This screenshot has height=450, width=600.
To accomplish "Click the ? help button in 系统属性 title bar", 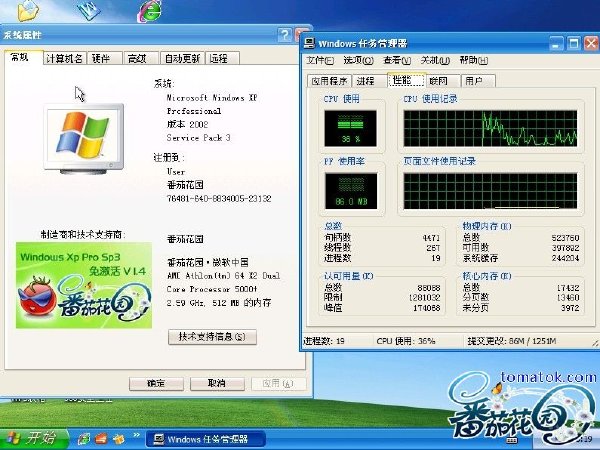I will coord(284,35).
